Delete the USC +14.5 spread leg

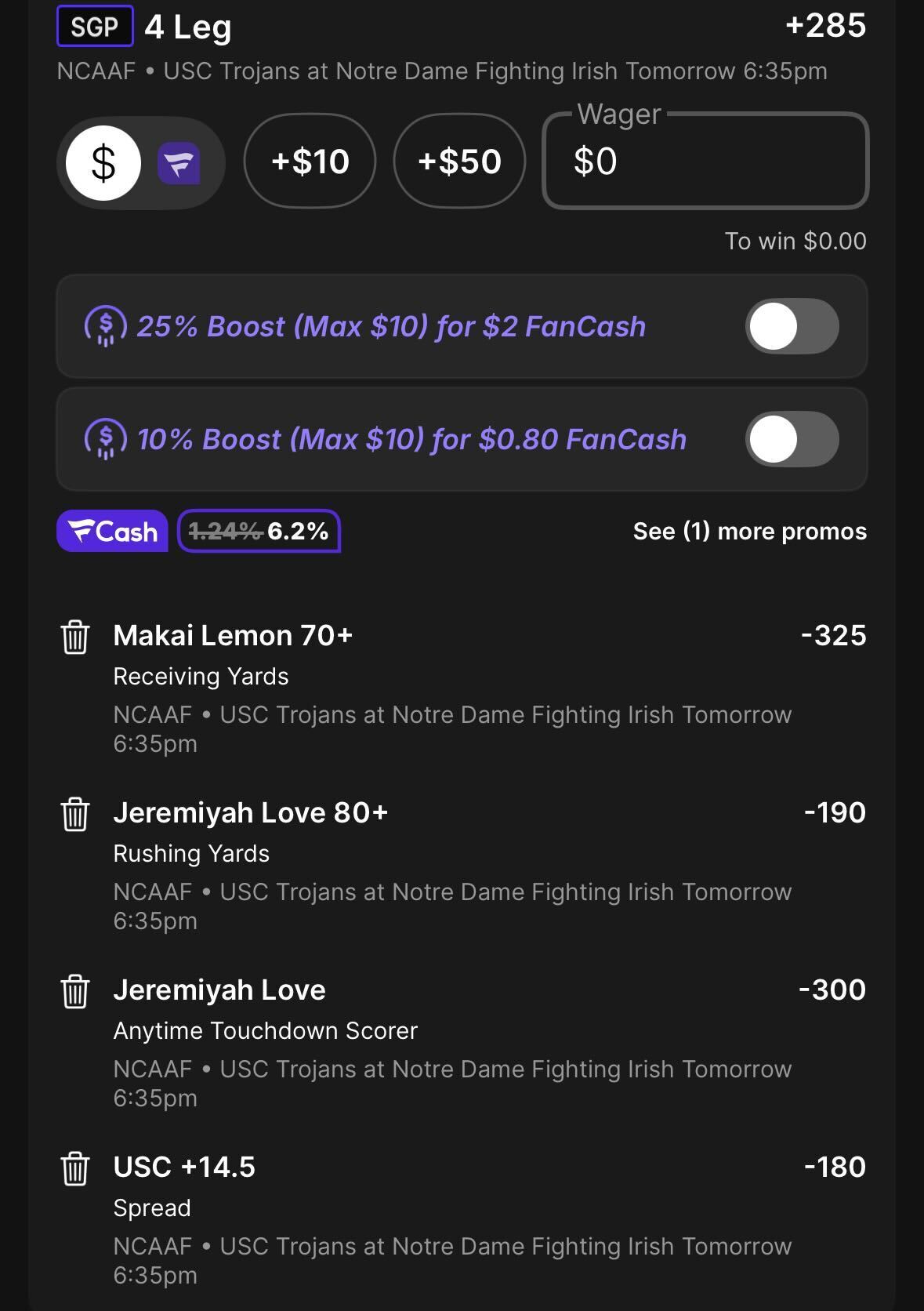click(x=75, y=1168)
